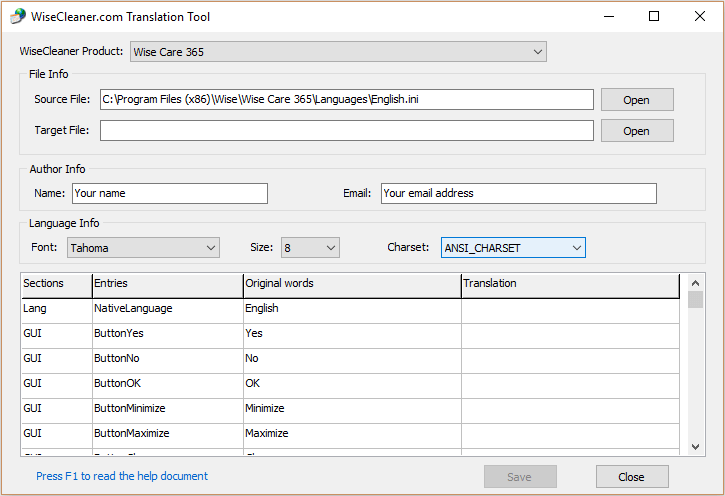The width and height of the screenshot is (725, 496).
Task: Select the ButtonMinimize entry
Action: [x=167, y=410]
